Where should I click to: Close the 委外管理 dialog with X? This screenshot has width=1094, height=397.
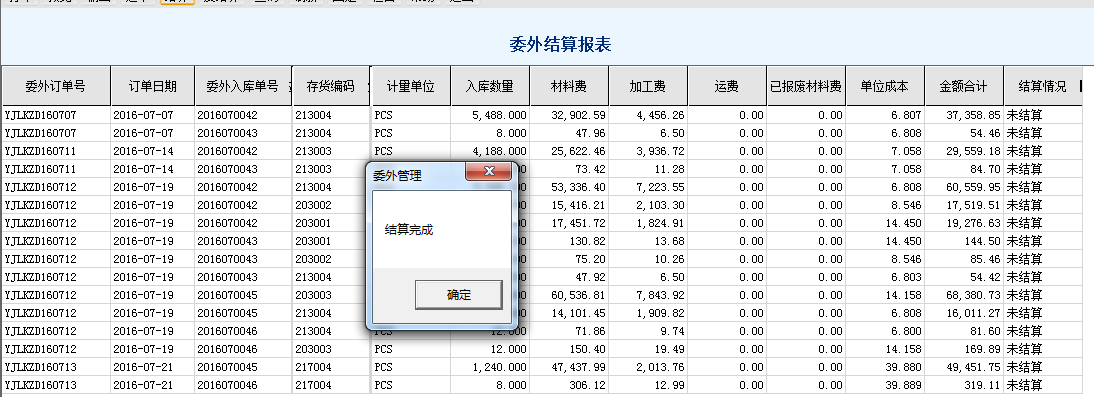(489, 172)
